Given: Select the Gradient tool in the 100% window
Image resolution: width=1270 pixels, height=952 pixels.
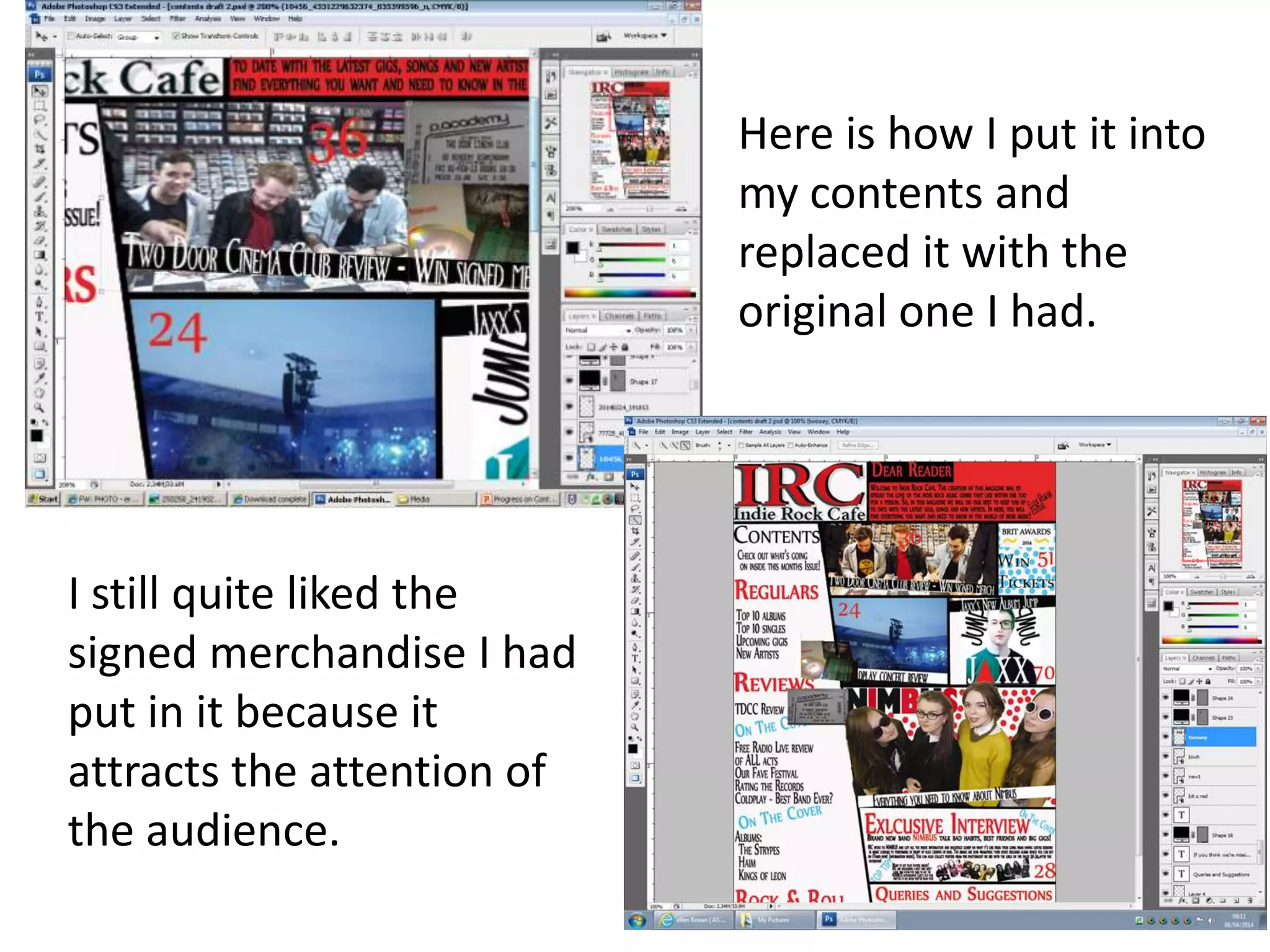Looking at the screenshot, I should 635,611.
